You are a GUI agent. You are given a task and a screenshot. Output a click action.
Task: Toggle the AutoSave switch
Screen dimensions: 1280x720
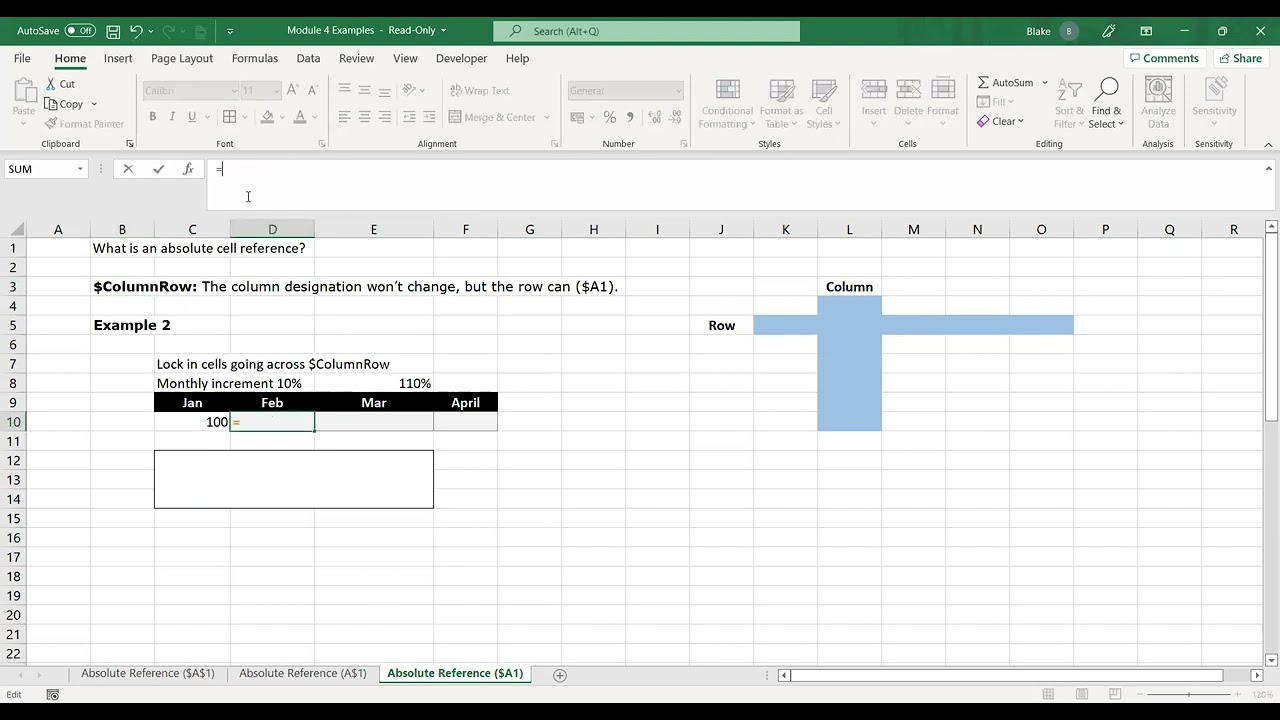click(x=80, y=31)
